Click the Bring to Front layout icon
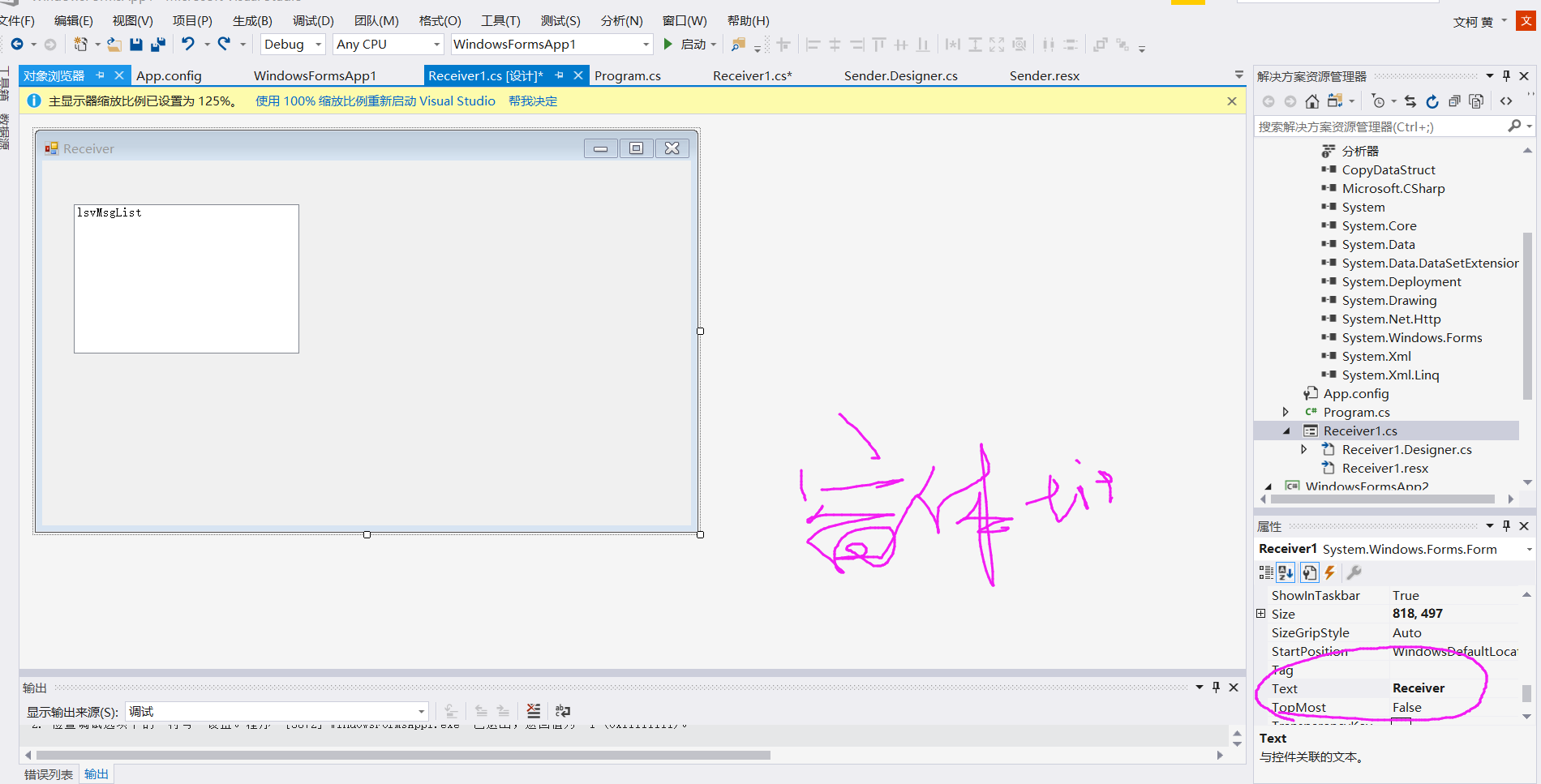The width and height of the screenshot is (1541, 784). pos(1100,45)
